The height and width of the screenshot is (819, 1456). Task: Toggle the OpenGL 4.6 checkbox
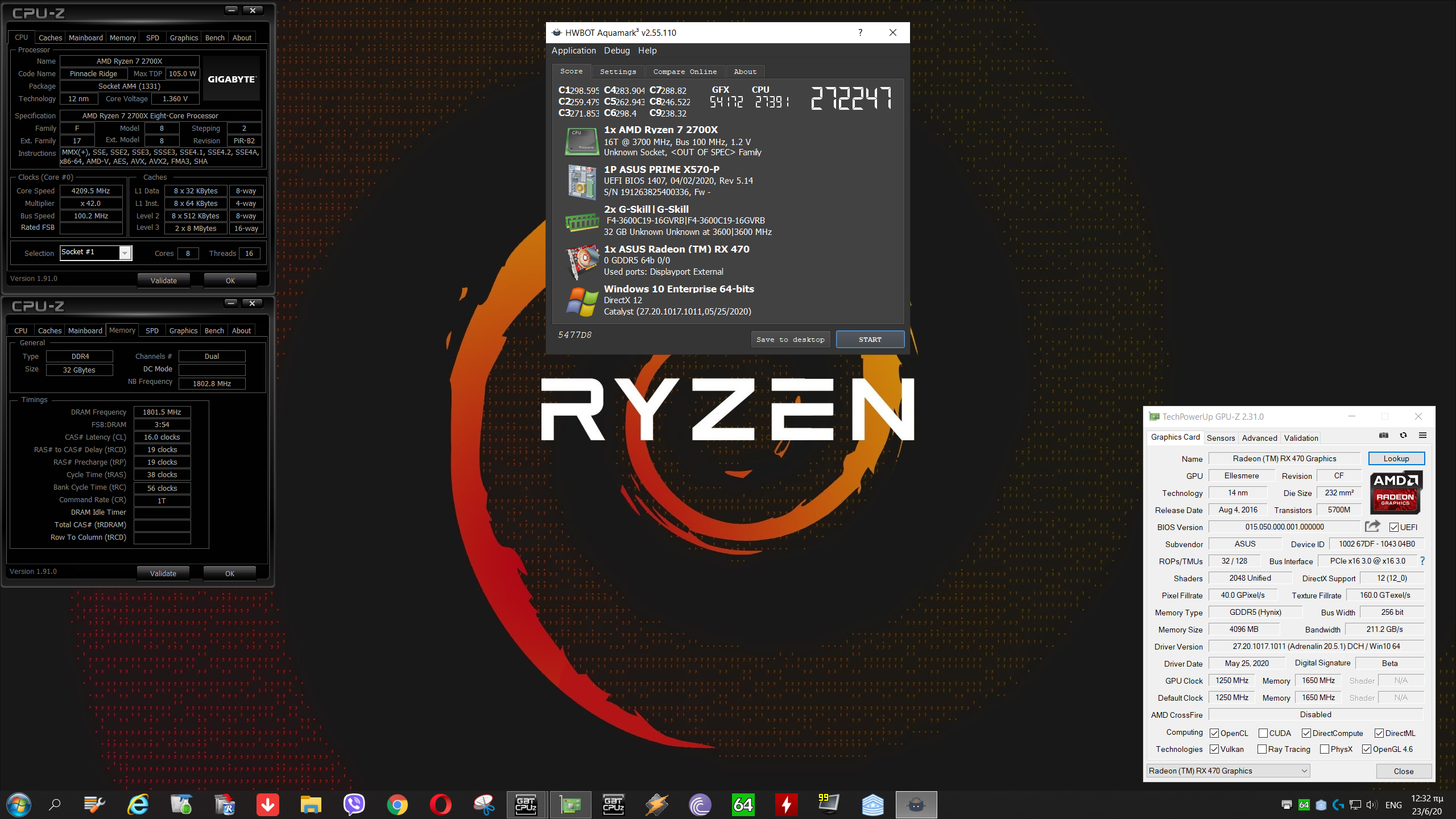pyautogui.click(x=1367, y=749)
